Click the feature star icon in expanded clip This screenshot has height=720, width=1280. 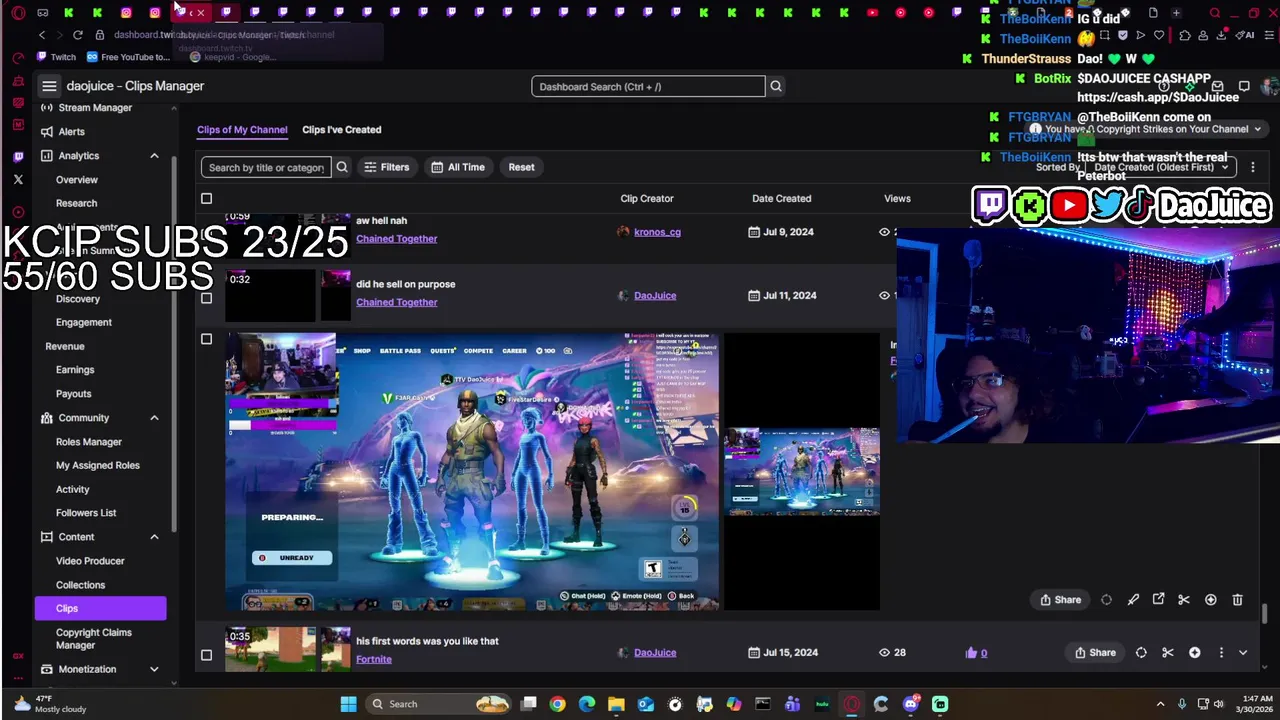pos(1211,600)
